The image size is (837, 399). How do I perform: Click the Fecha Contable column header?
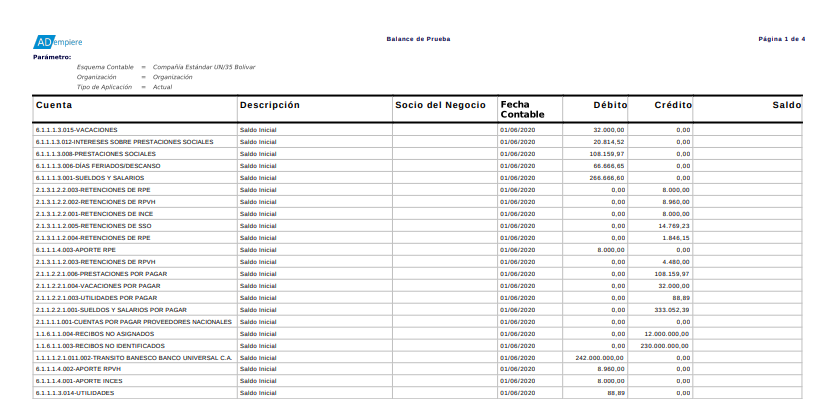point(522,109)
